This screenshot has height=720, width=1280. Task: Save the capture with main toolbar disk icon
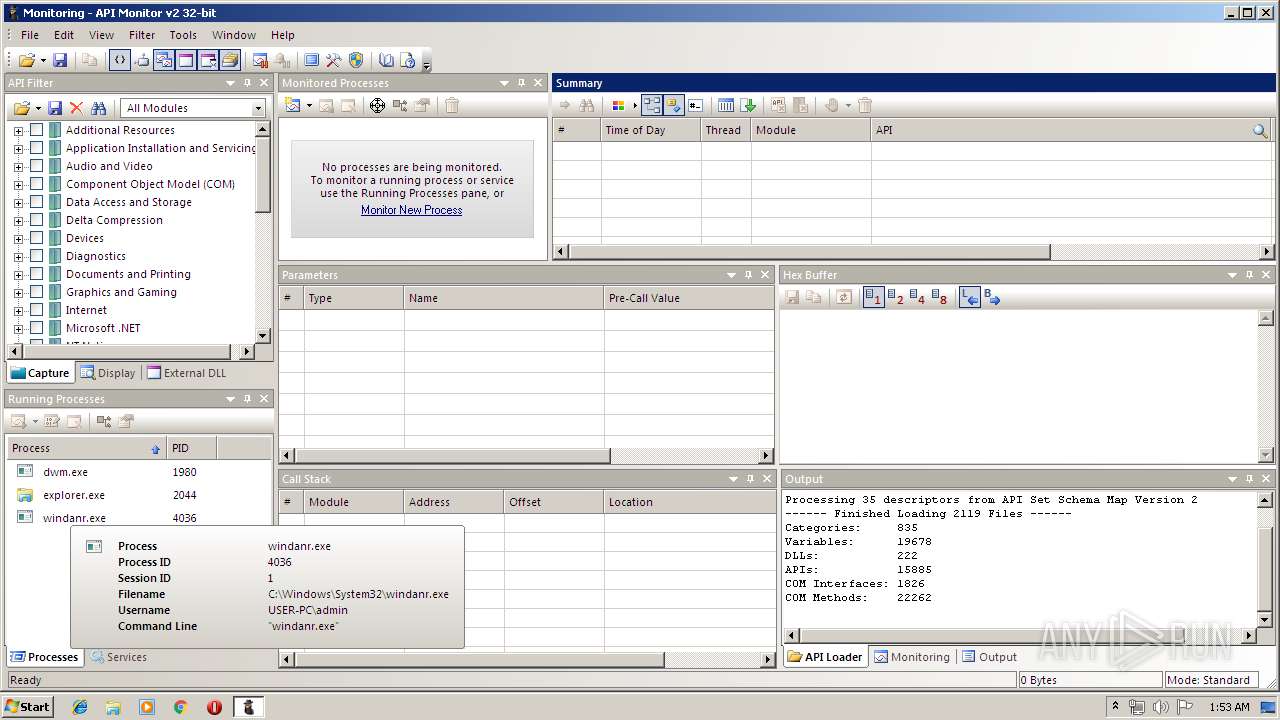[x=60, y=61]
